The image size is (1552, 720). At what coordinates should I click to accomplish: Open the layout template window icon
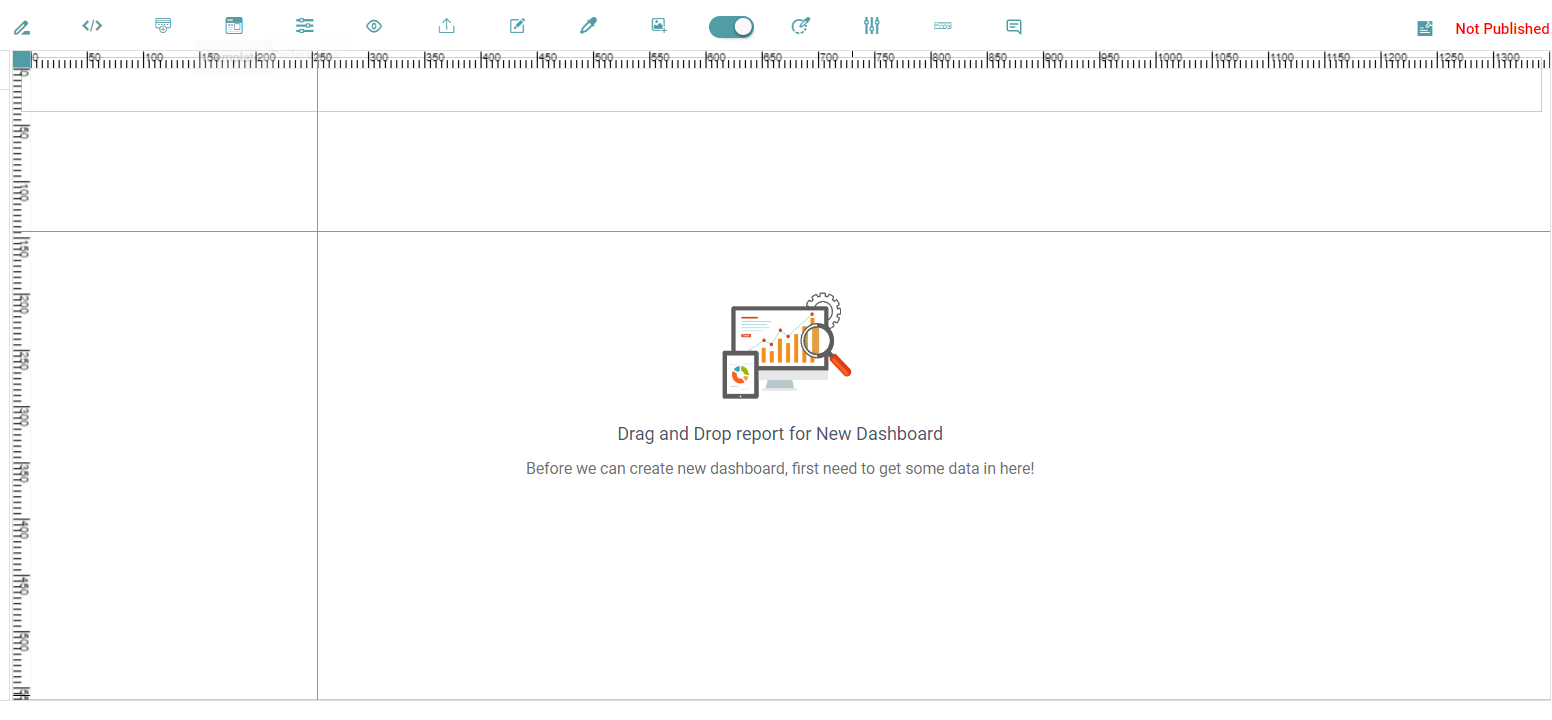coord(234,26)
